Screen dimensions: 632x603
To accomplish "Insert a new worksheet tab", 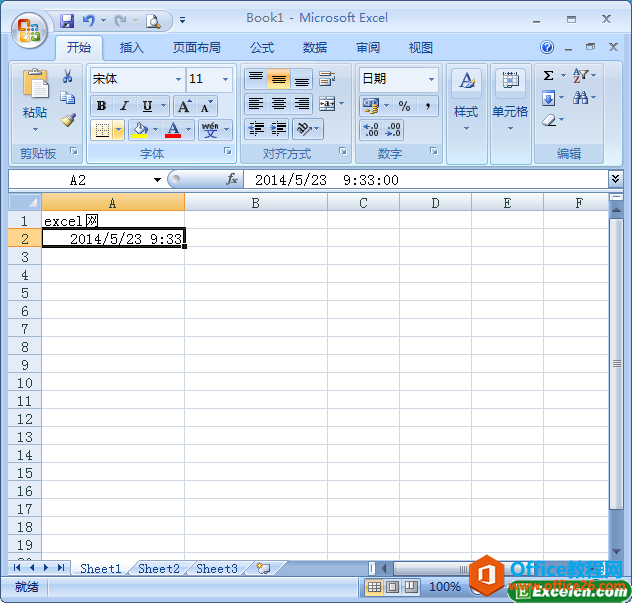I will (264, 568).
